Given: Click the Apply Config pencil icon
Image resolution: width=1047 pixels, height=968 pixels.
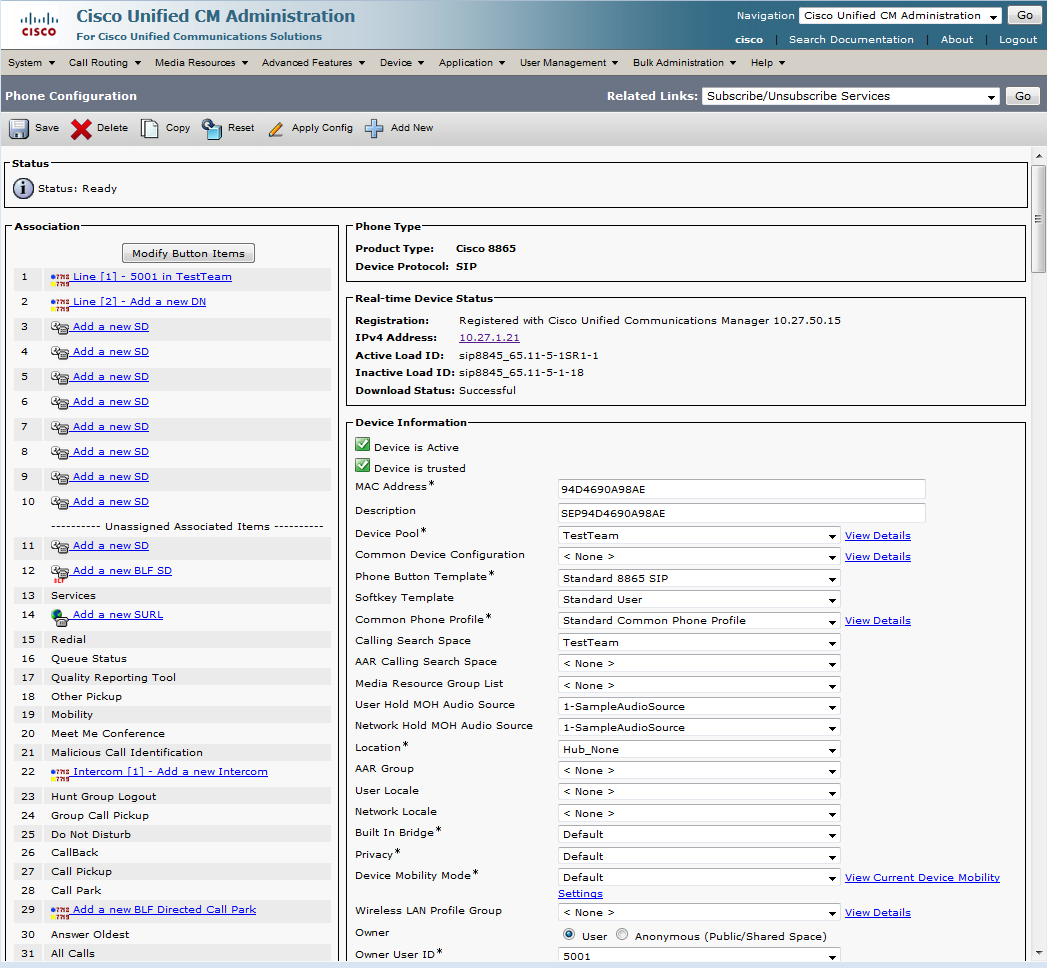Looking at the screenshot, I should [x=276, y=129].
